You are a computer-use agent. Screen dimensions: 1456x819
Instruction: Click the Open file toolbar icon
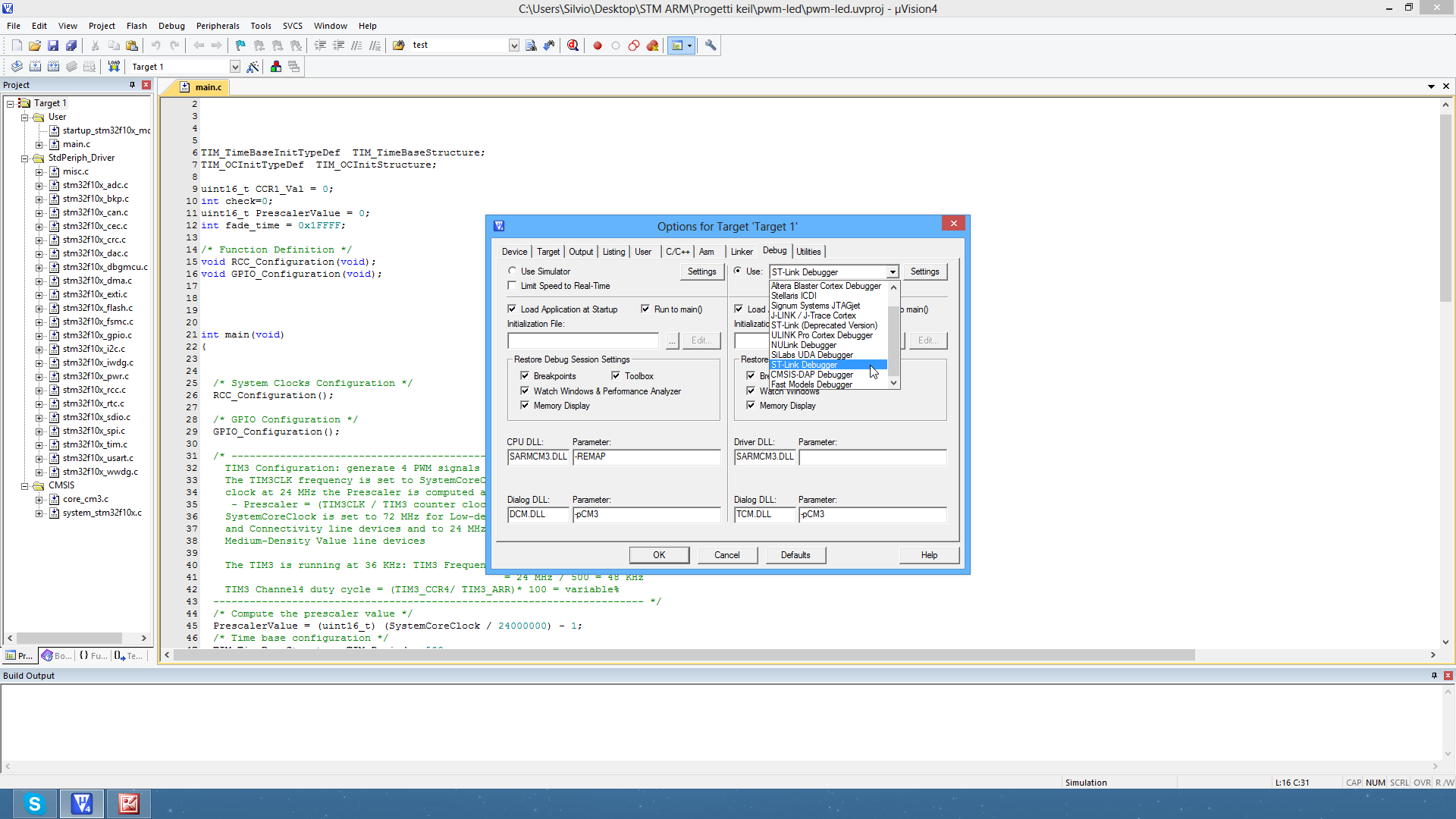pyautogui.click(x=35, y=45)
